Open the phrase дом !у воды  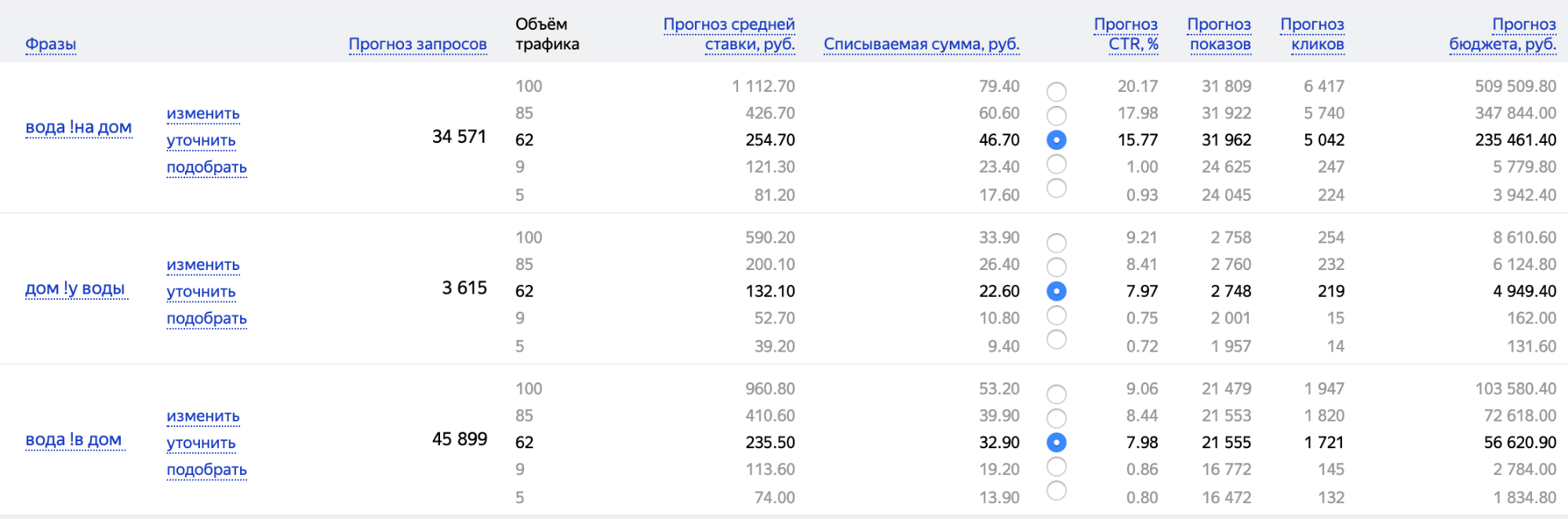coord(75,288)
